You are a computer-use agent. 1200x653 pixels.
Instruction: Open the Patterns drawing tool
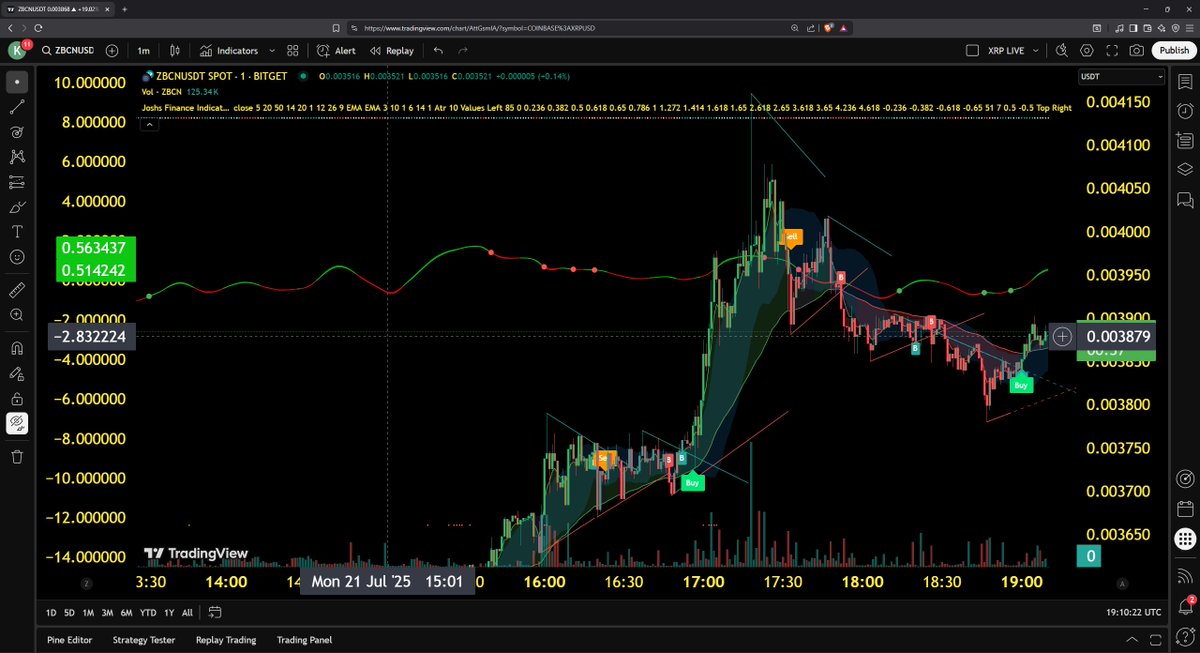pos(17,157)
